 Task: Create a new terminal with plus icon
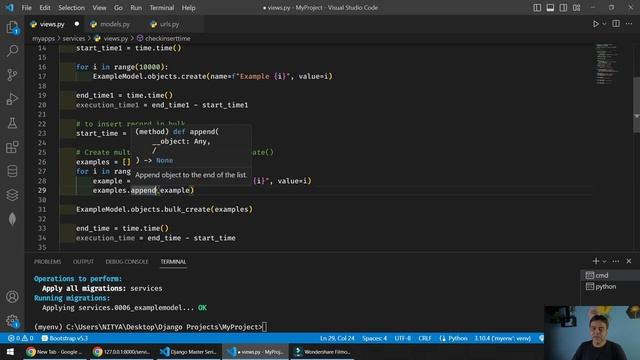point(596,261)
